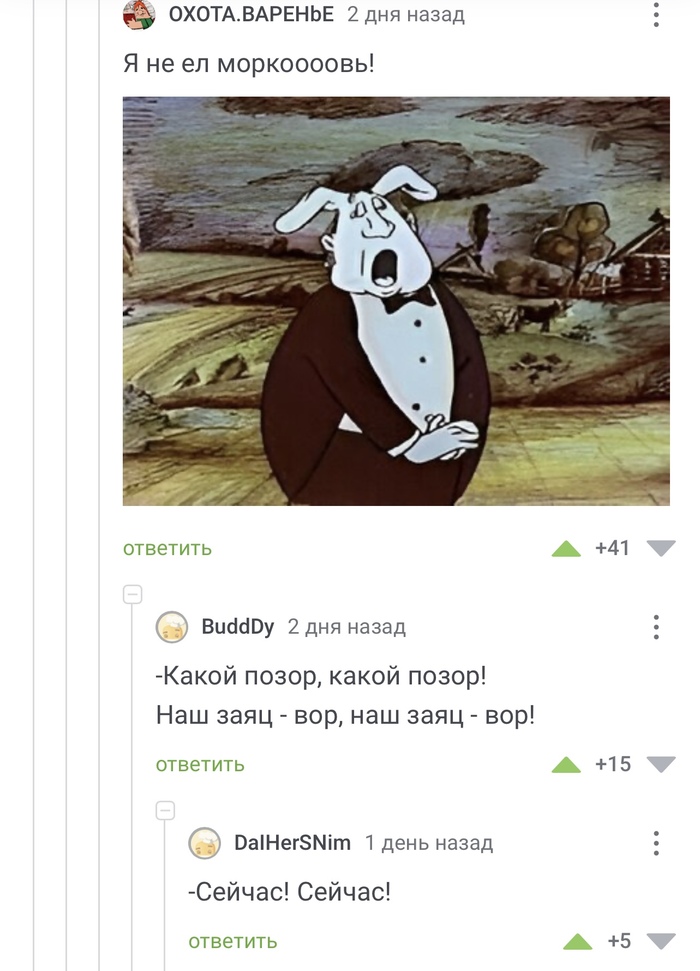Reply to the ОХОТА.ВАРЕНЬЕ comment
The image size is (700, 971).
(167, 549)
